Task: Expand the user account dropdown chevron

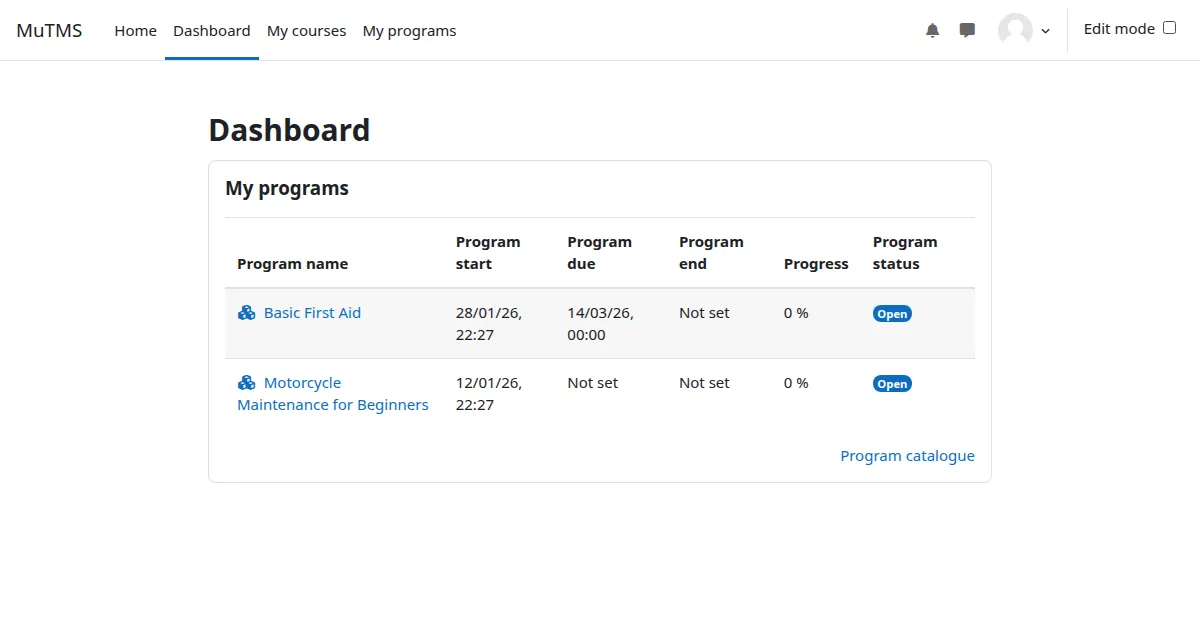Action: [x=1043, y=32]
